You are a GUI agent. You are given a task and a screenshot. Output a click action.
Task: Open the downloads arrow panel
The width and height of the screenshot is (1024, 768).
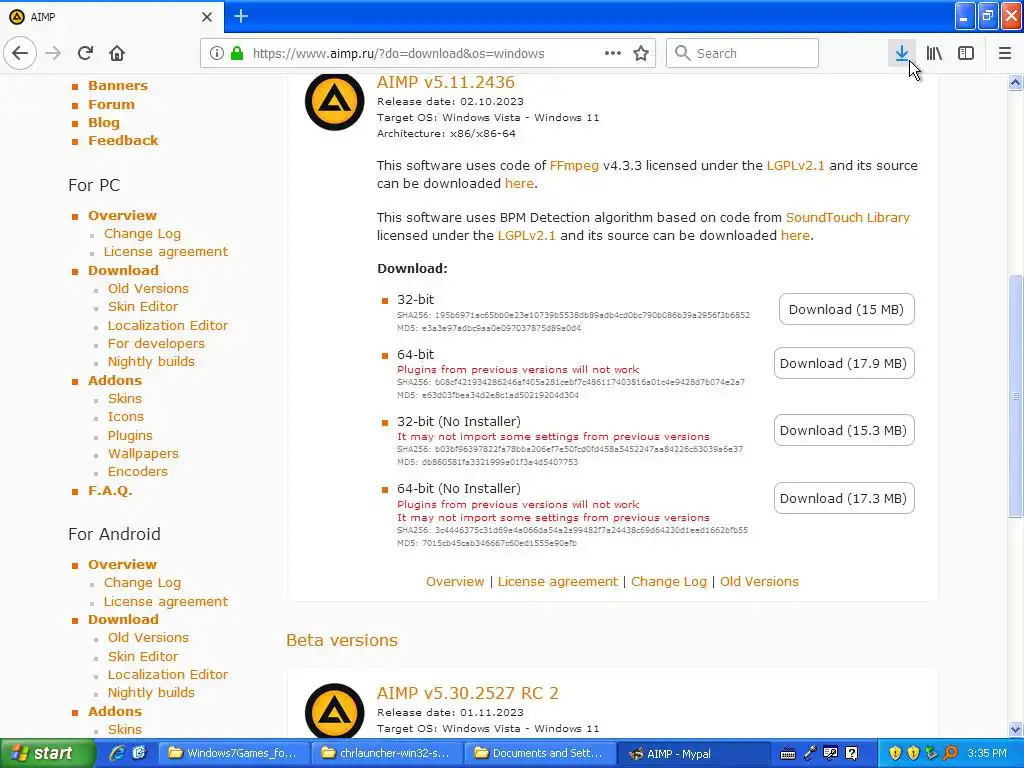pos(902,53)
